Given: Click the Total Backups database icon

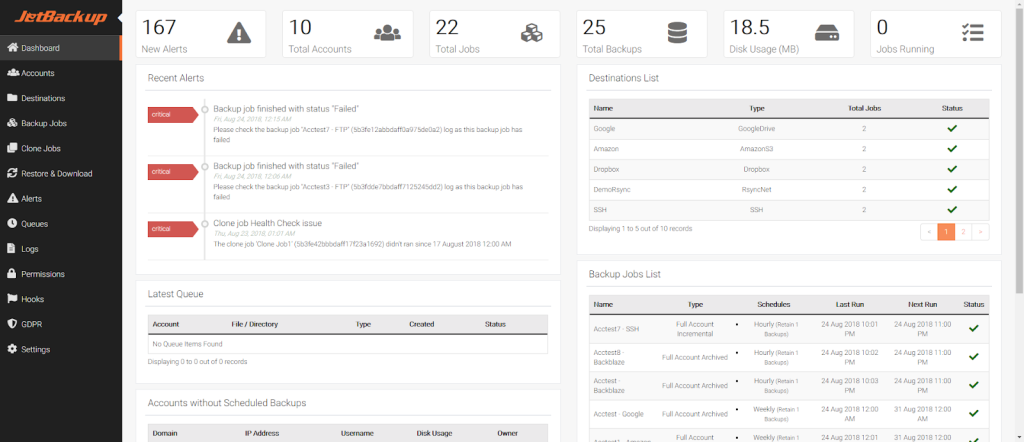Looking at the screenshot, I should pyautogui.click(x=679, y=33).
